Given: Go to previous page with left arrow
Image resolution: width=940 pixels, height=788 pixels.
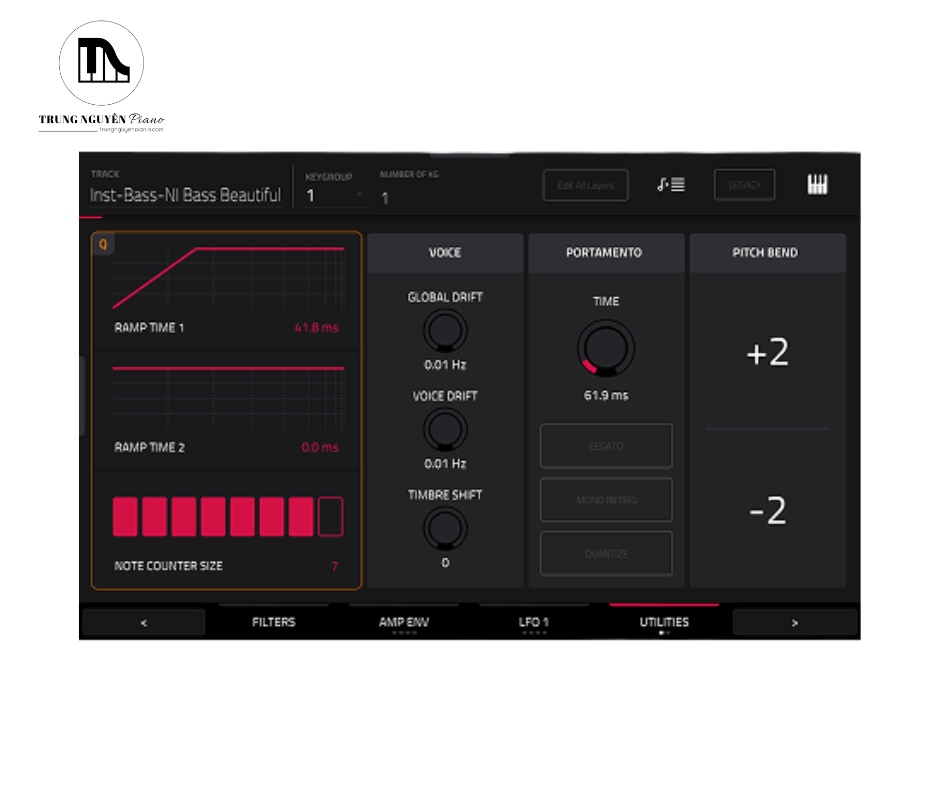Looking at the screenshot, I should [x=144, y=622].
